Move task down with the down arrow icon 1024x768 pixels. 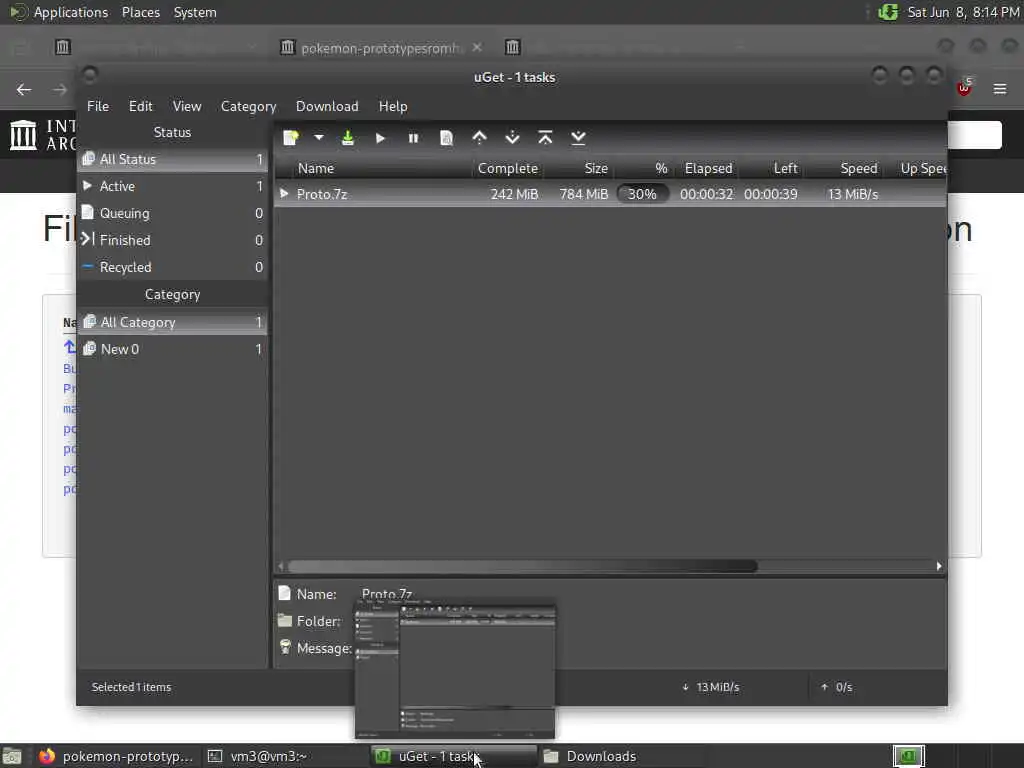[513, 138]
